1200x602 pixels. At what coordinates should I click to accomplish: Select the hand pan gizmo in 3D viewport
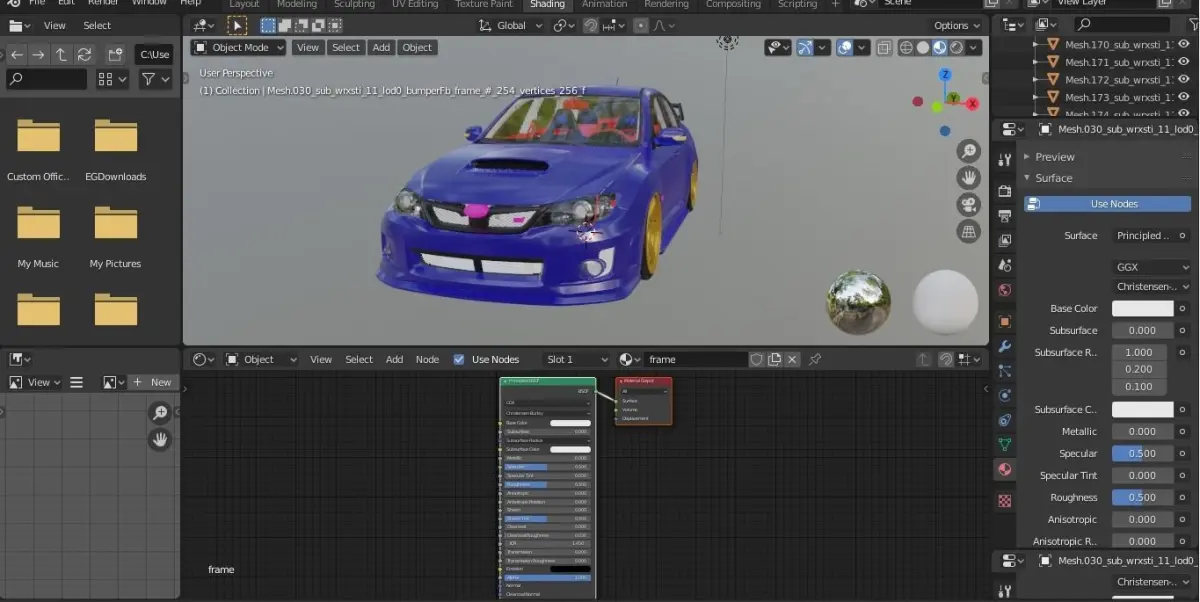pos(968,178)
